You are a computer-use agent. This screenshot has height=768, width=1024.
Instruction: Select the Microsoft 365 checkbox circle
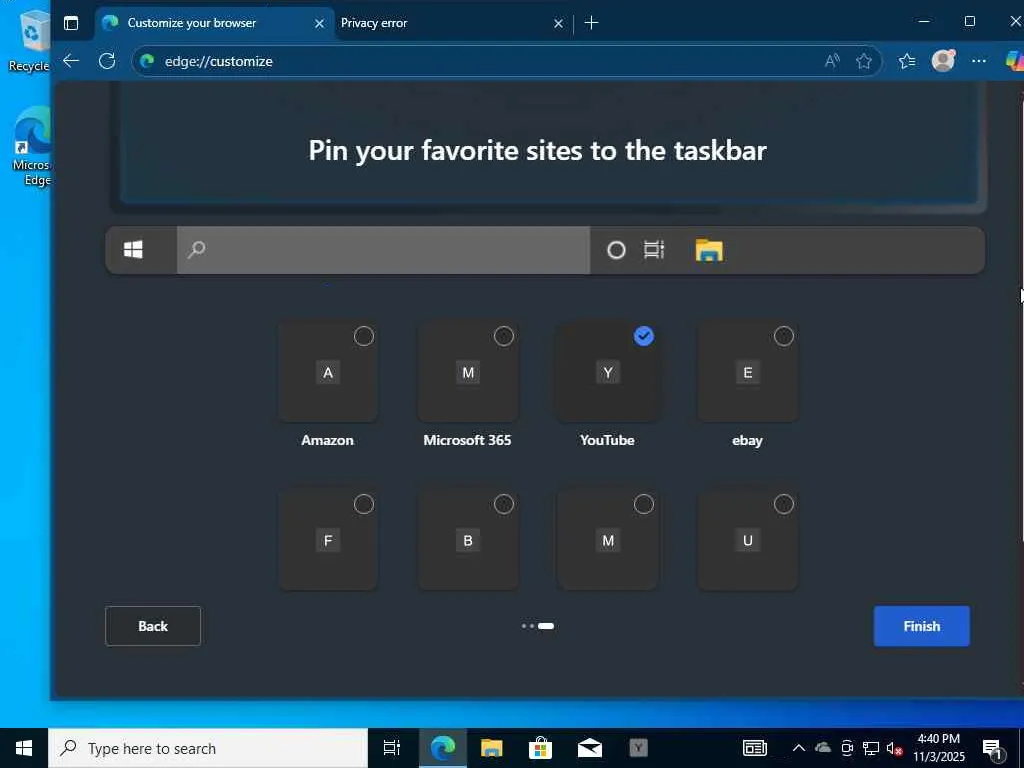coord(504,336)
